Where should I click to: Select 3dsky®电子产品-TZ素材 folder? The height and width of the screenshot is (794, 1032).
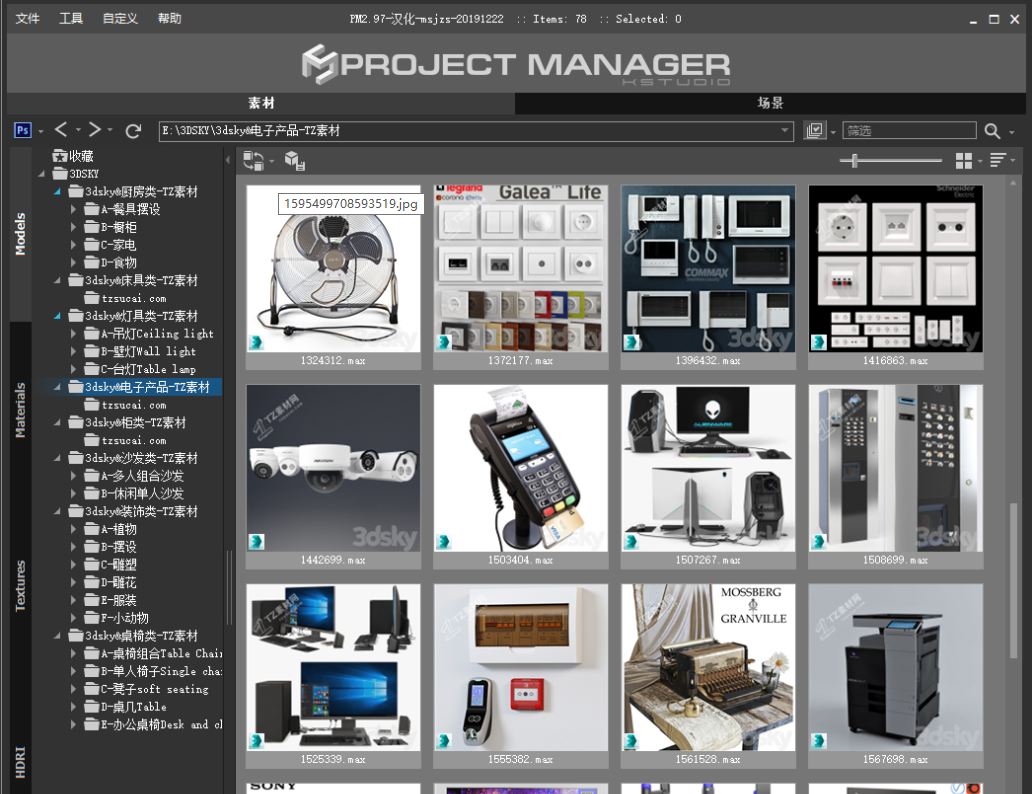[140, 387]
